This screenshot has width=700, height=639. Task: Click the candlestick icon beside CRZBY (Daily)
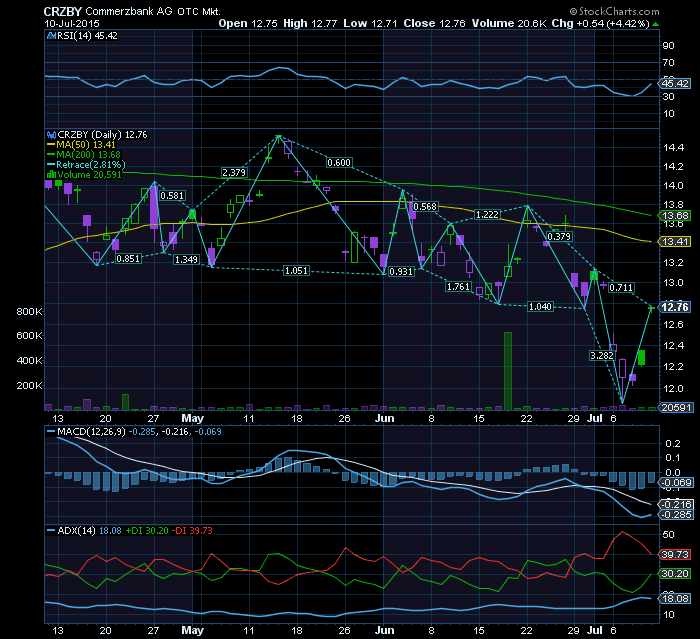[52, 135]
